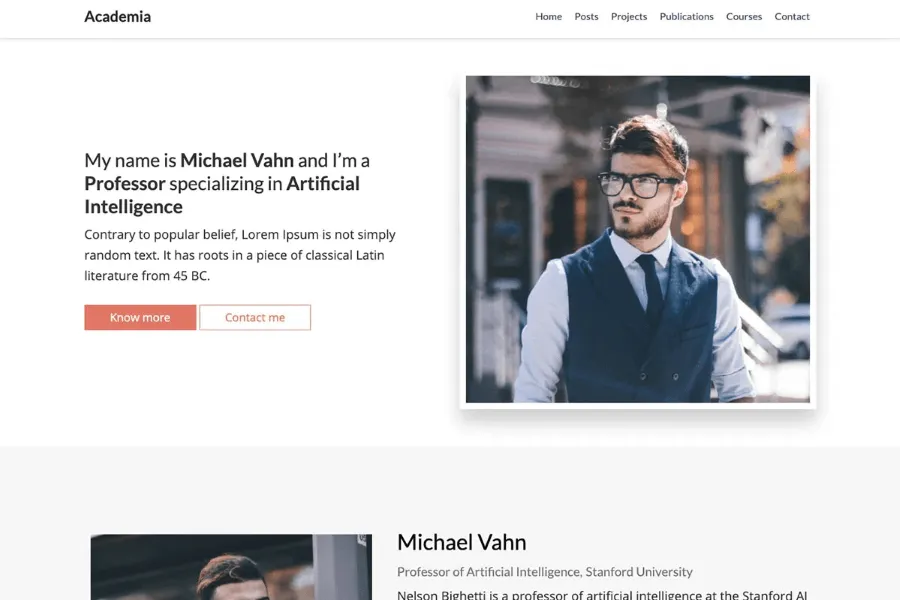
Task: Open the Courses nav link
Action: 744,17
